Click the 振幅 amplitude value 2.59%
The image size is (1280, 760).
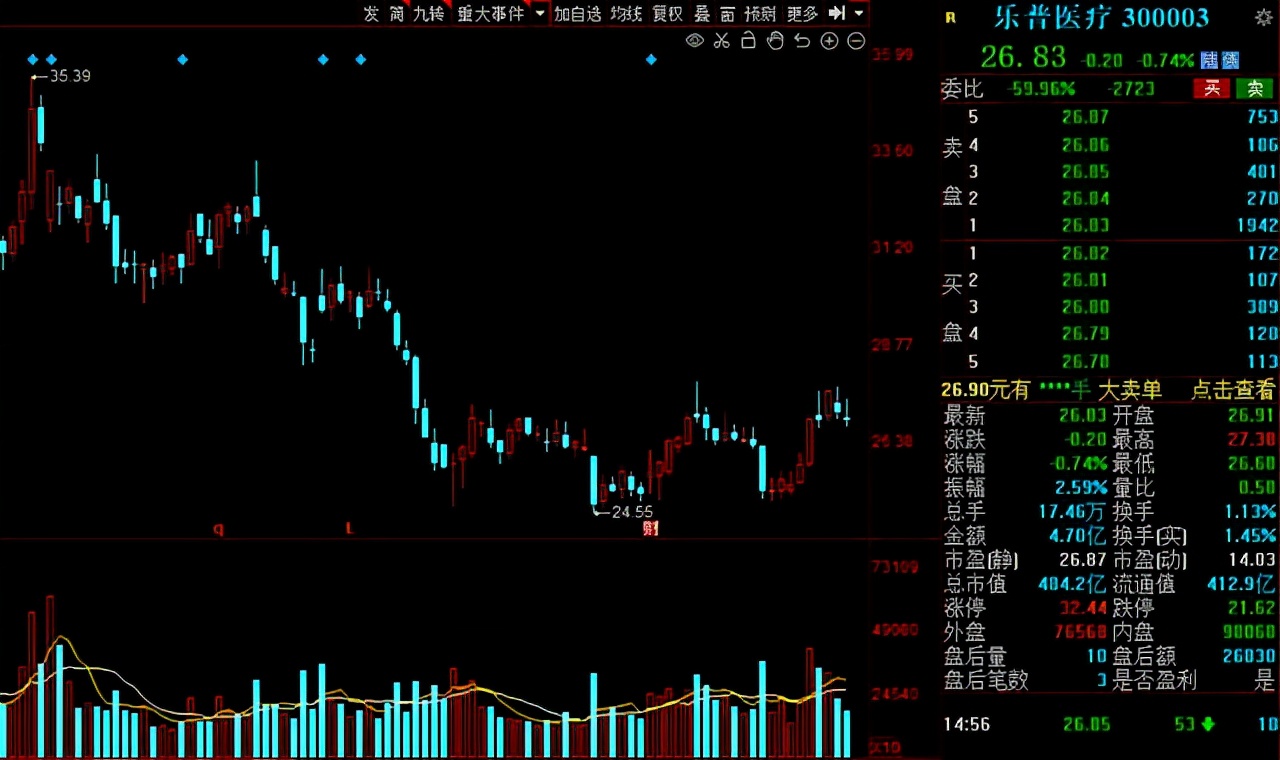pos(1081,488)
